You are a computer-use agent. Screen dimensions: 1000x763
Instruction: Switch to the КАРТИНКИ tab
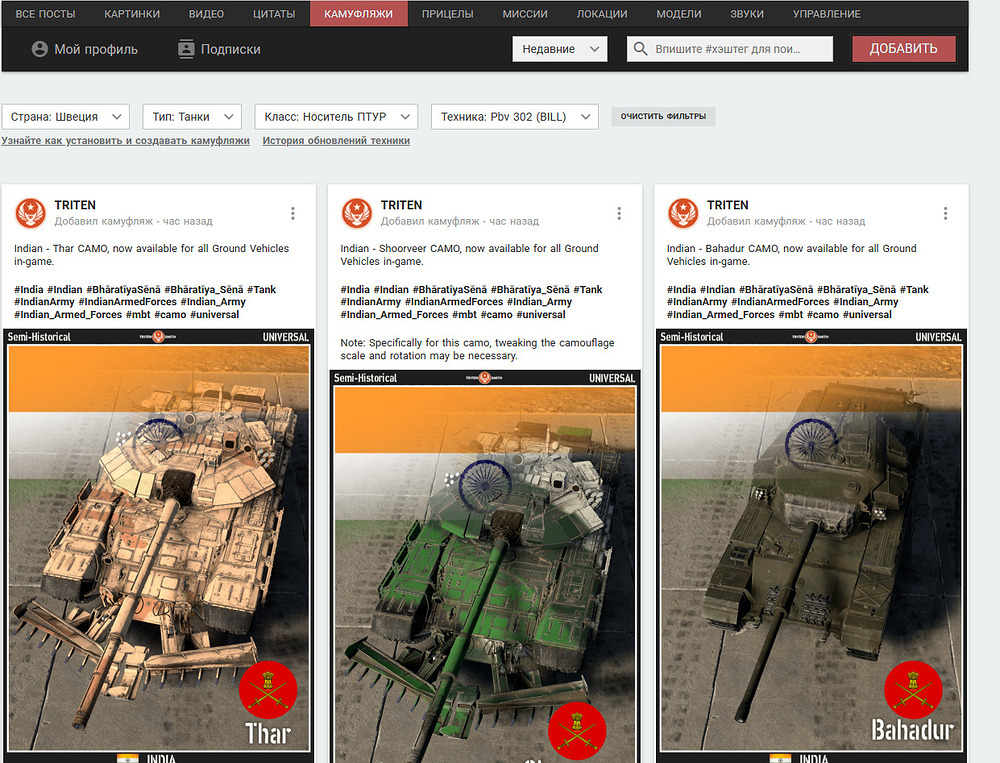[132, 14]
